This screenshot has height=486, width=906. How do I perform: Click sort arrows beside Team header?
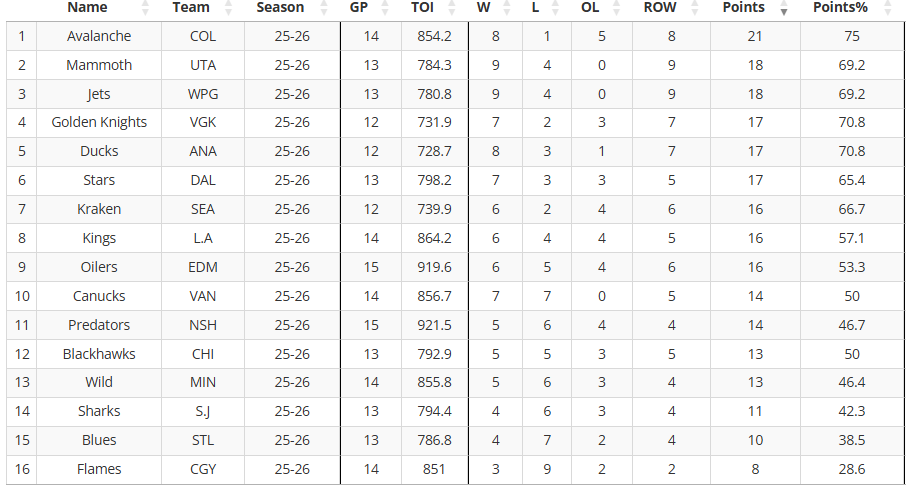(x=228, y=8)
